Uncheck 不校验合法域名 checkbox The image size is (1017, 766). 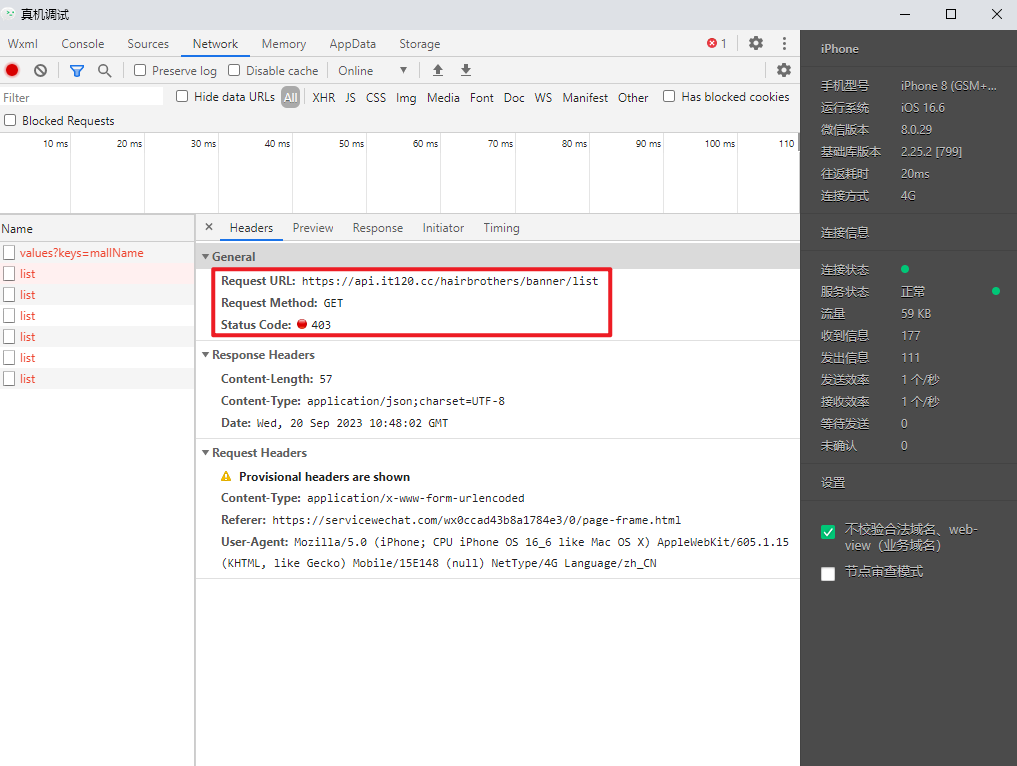pyautogui.click(x=828, y=532)
